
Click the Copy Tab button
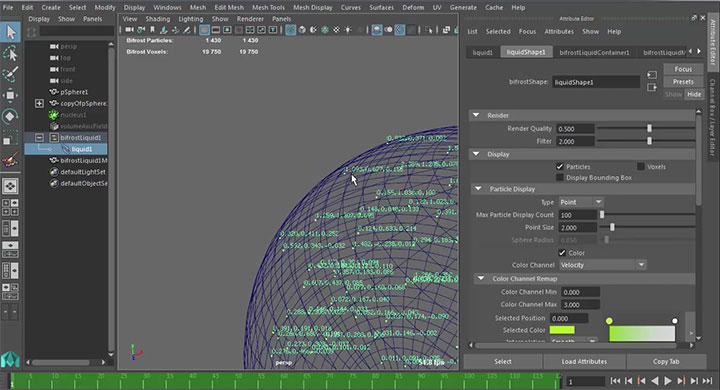coord(666,362)
